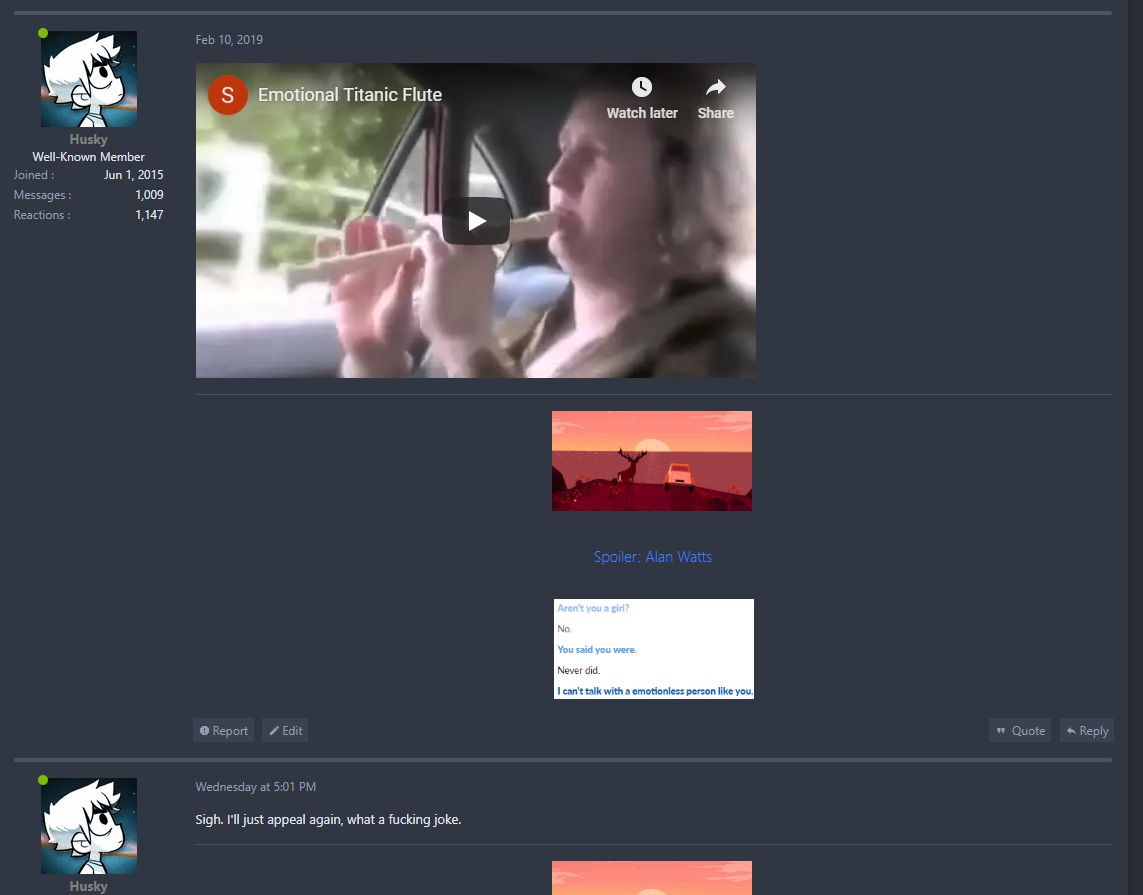
Task: Click the green online status dot on first avatar
Action: coord(43,33)
